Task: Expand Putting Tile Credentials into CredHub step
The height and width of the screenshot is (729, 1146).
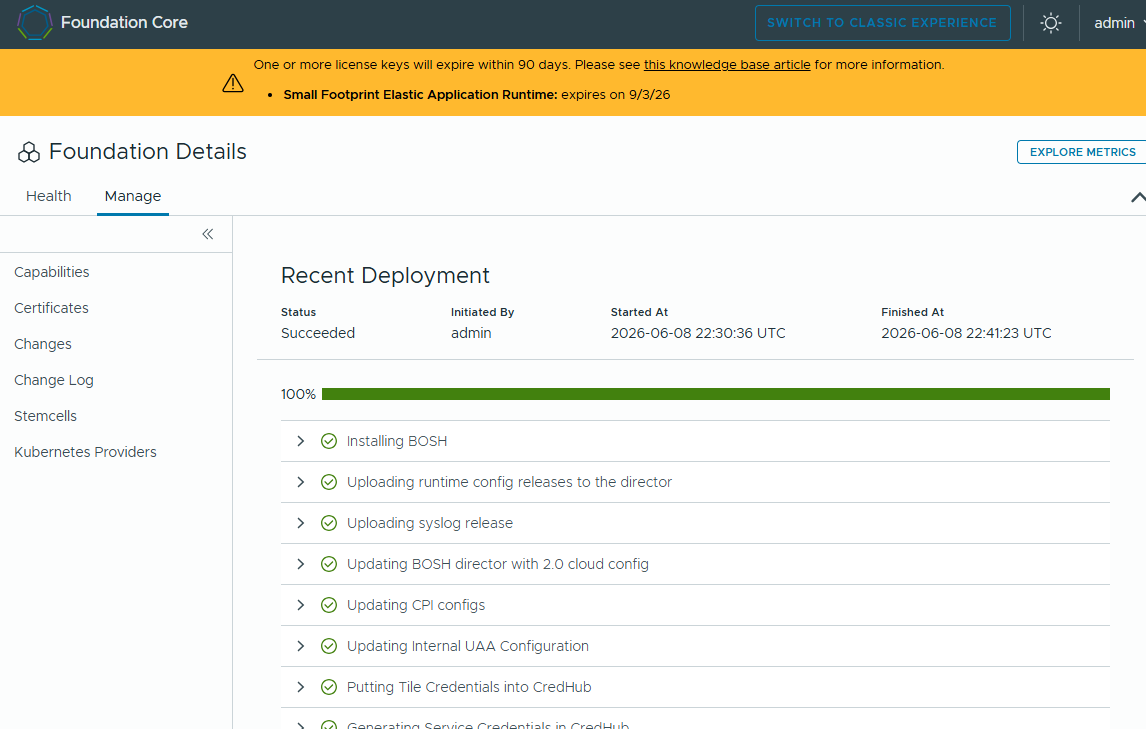Action: coord(300,687)
